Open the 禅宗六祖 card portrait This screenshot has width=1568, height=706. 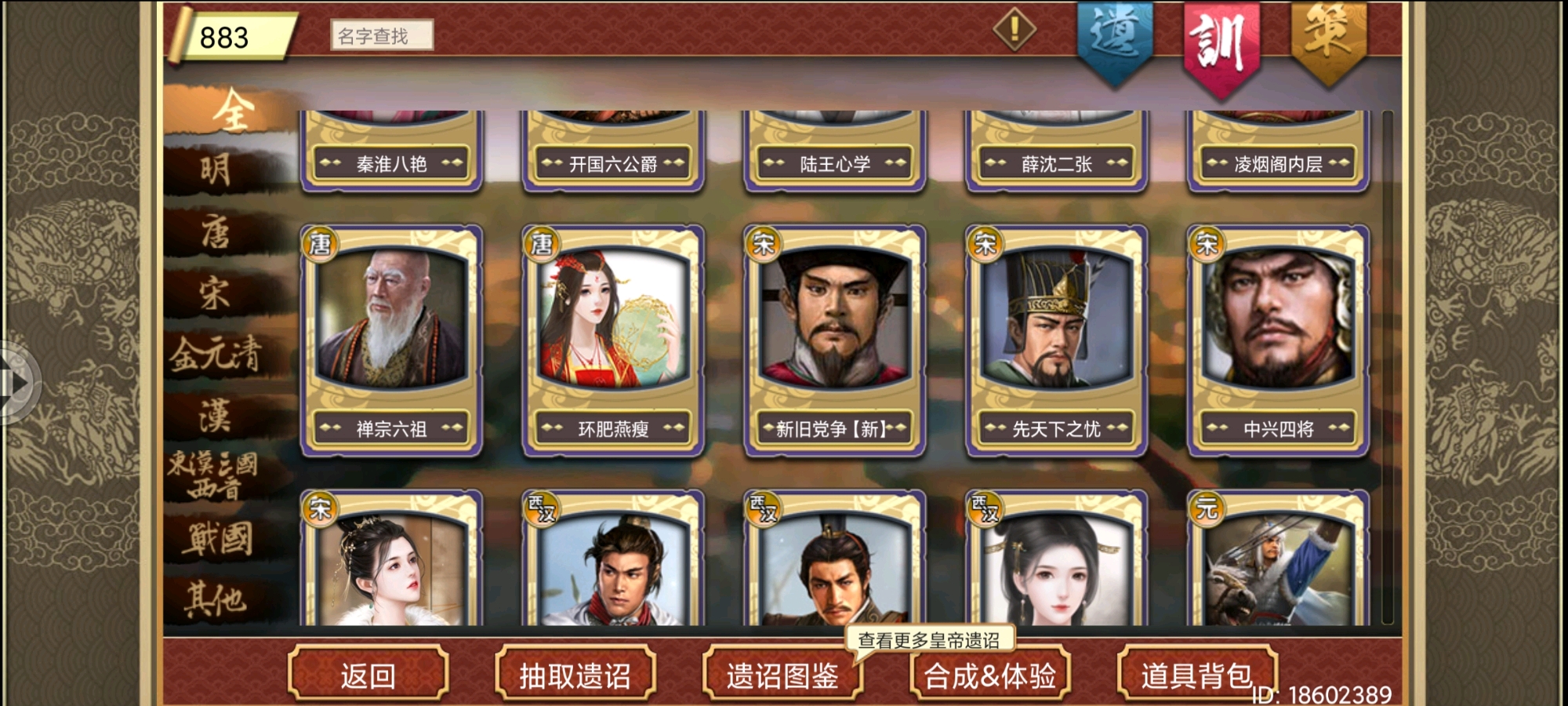(391, 340)
